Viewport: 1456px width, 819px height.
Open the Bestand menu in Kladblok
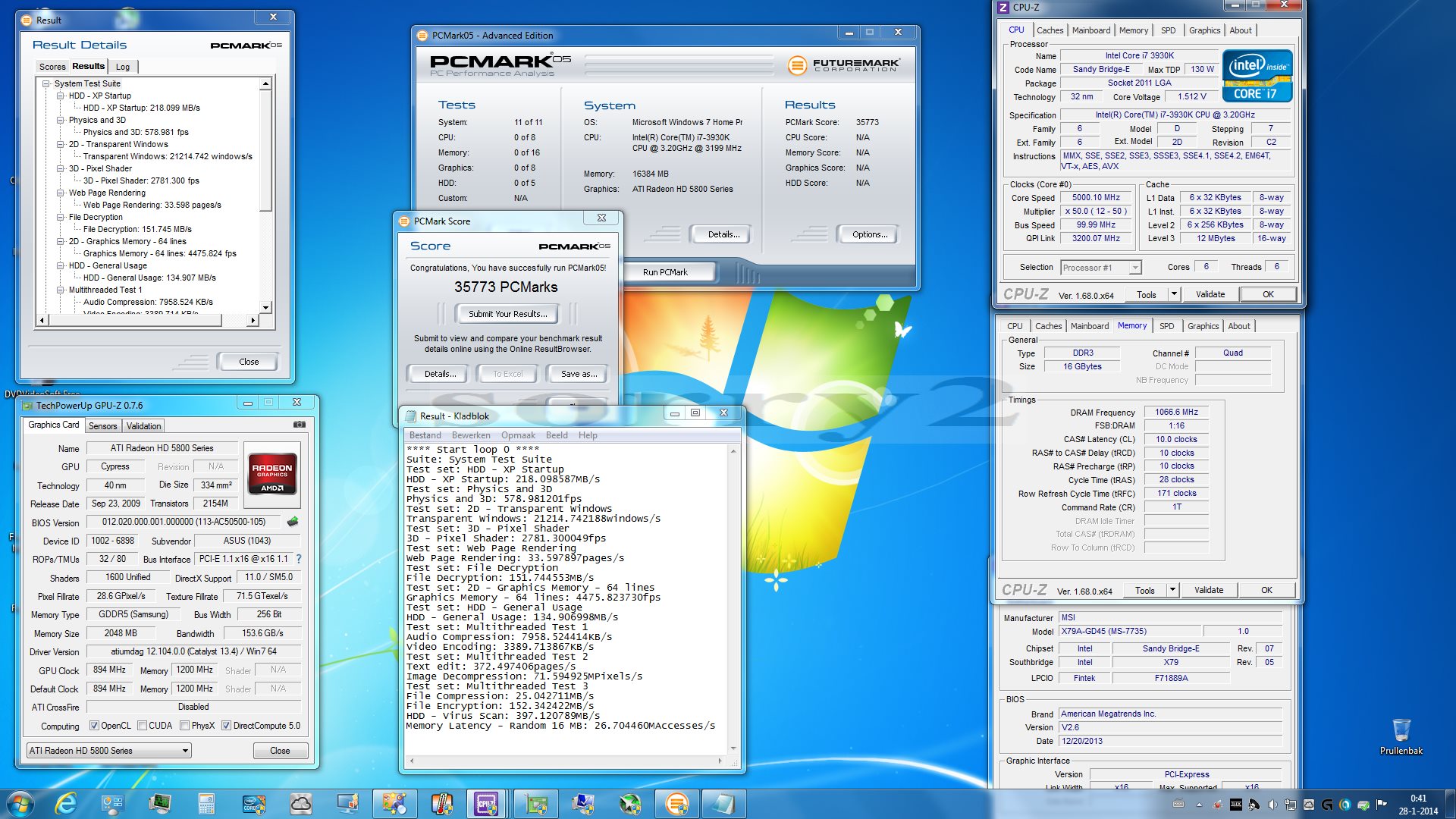[425, 435]
